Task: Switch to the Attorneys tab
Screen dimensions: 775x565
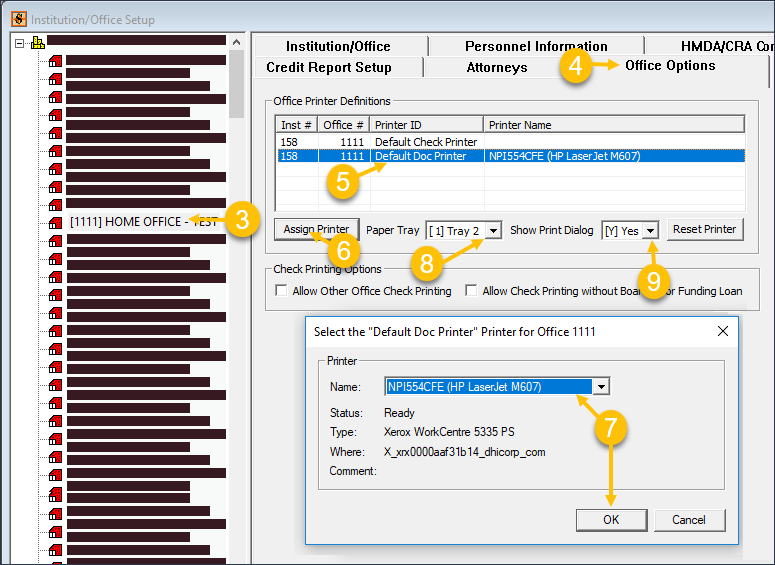Action: point(497,67)
